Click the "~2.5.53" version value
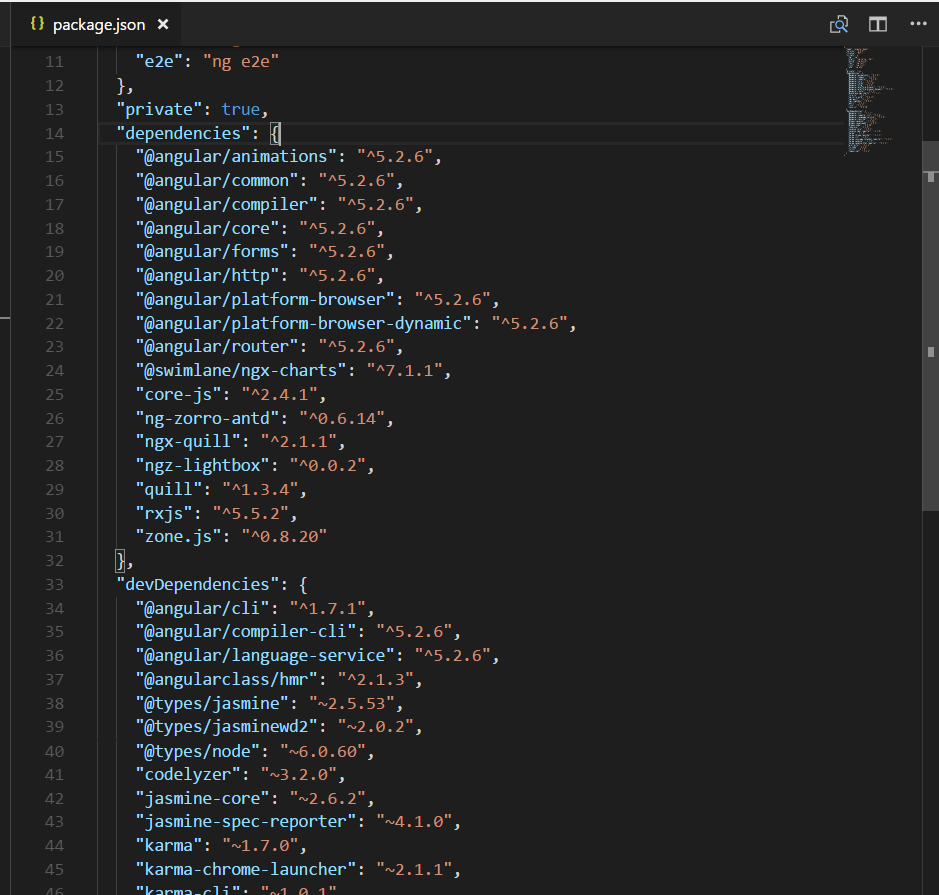The image size is (939, 895). tap(352, 703)
